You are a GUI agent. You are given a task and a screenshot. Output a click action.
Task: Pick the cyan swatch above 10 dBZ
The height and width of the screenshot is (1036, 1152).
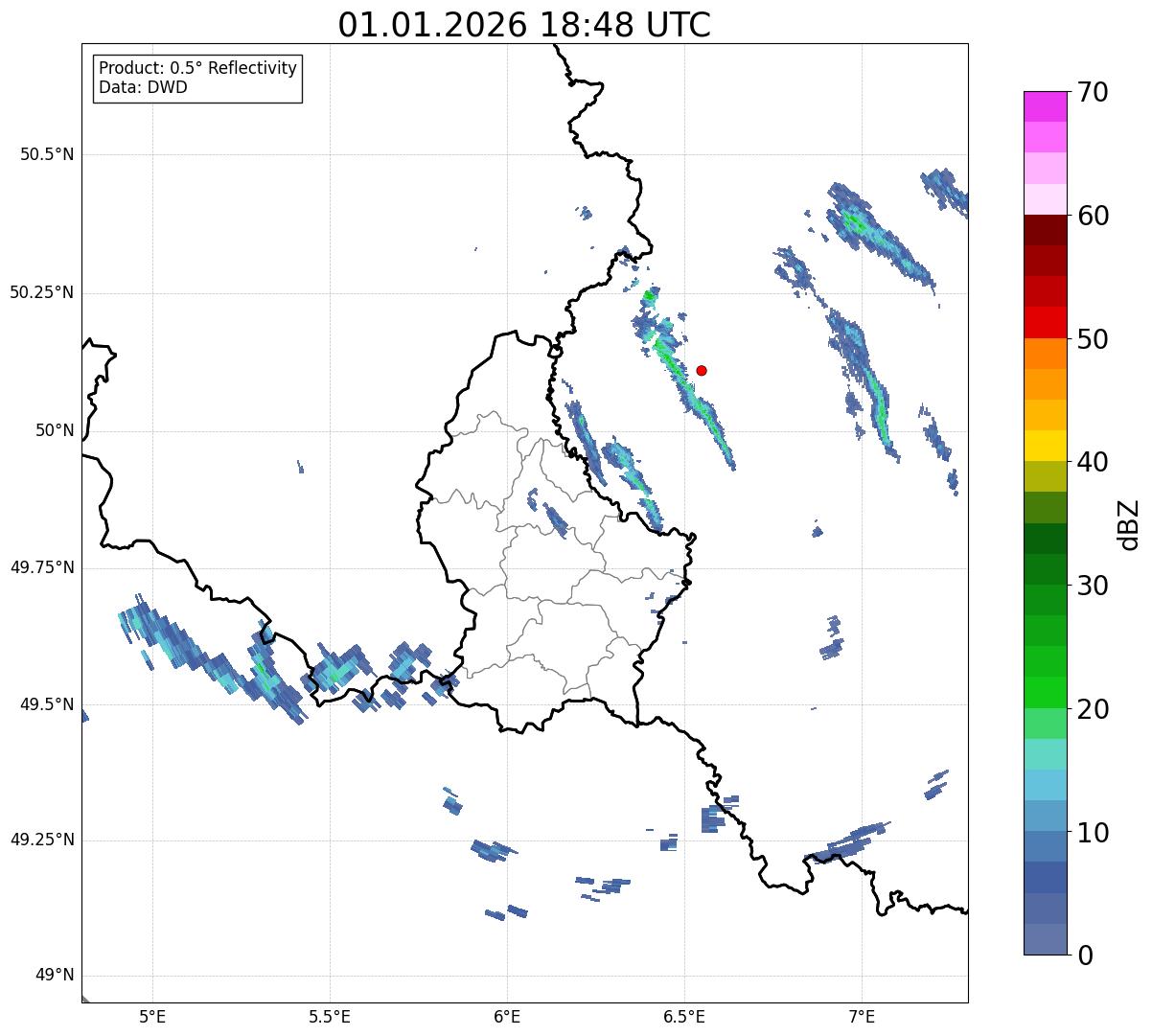click(x=1045, y=785)
